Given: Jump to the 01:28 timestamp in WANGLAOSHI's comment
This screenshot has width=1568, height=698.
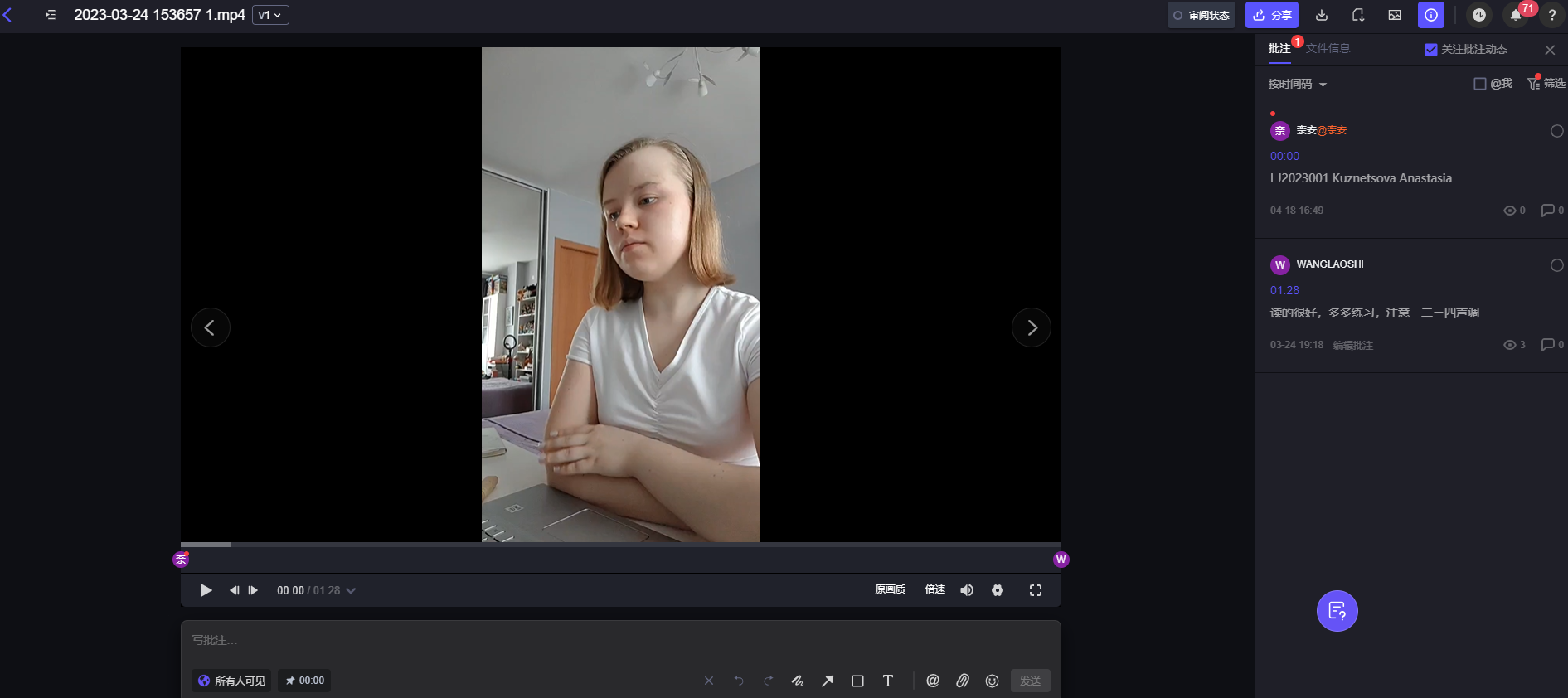Looking at the screenshot, I should pos(1284,290).
